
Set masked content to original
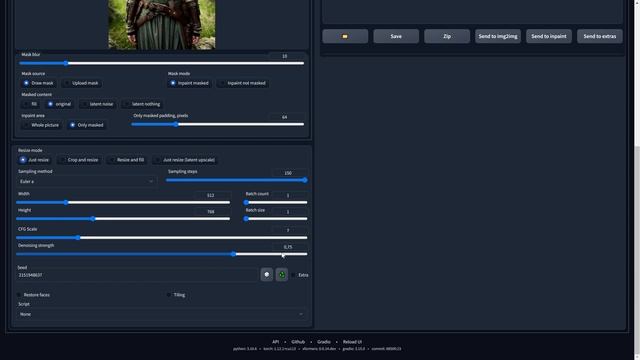coord(59,104)
